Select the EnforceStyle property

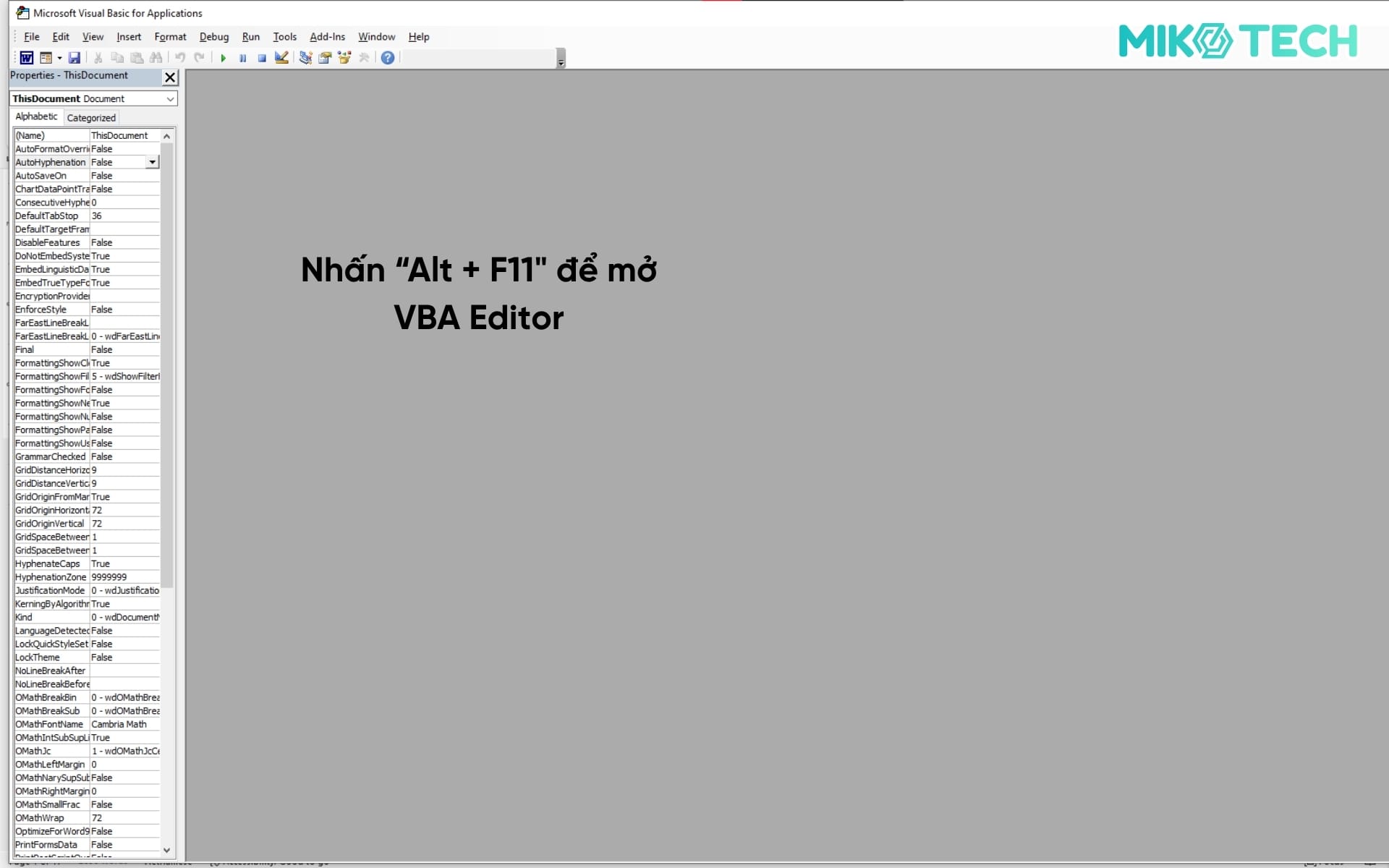pos(87,310)
